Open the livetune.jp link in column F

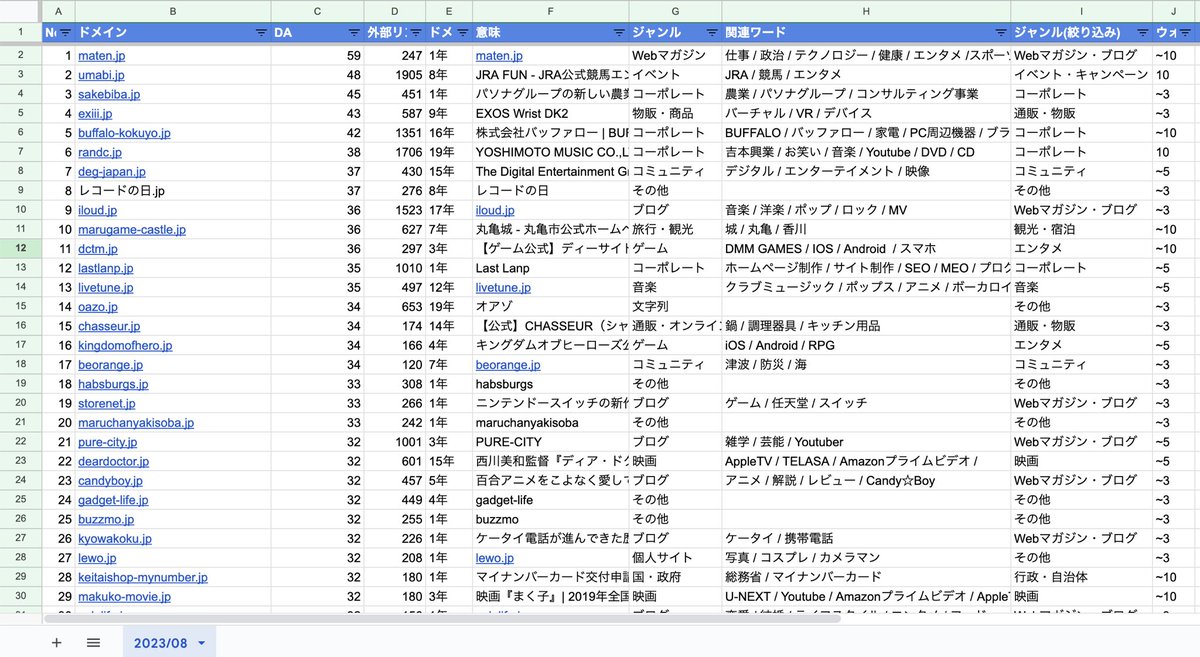click(503, 288)
